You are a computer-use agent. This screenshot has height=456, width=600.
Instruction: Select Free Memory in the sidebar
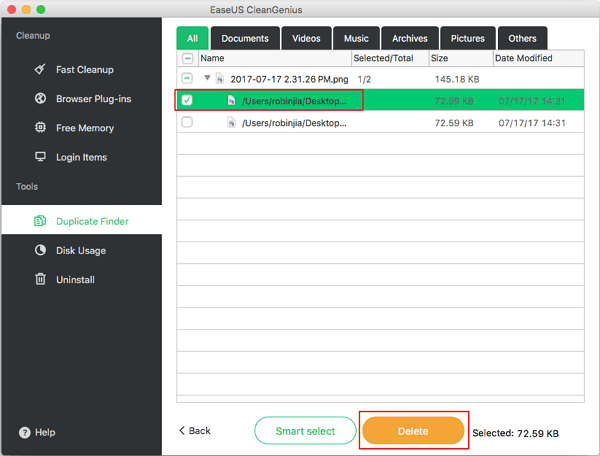coord(82,127)
